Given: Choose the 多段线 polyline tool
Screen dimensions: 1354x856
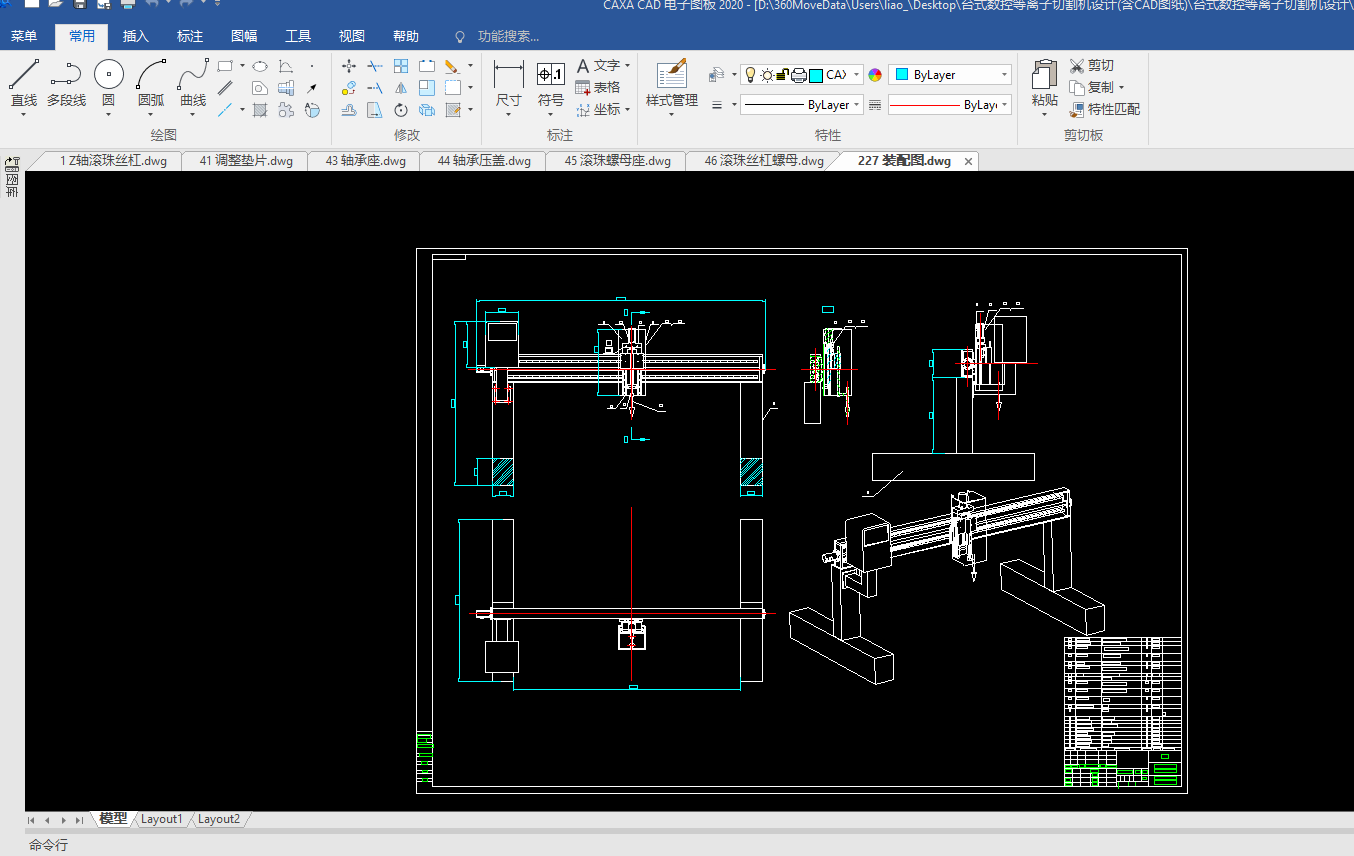Looking at the screenshot, I should tap(66, 76).
